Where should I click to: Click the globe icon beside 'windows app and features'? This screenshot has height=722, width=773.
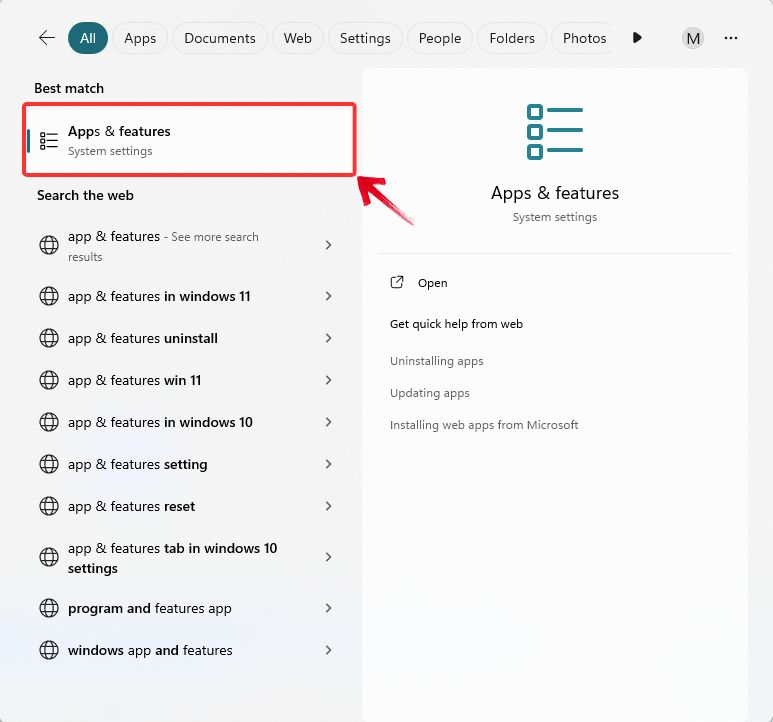pos(49,650)
